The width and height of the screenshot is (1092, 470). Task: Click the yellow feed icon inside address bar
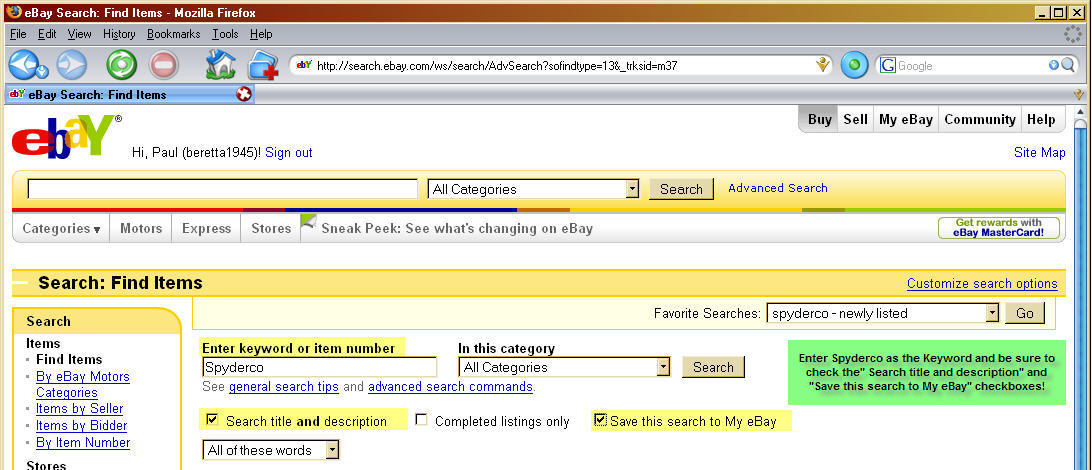pyautogui.click(x=823, y=65)
